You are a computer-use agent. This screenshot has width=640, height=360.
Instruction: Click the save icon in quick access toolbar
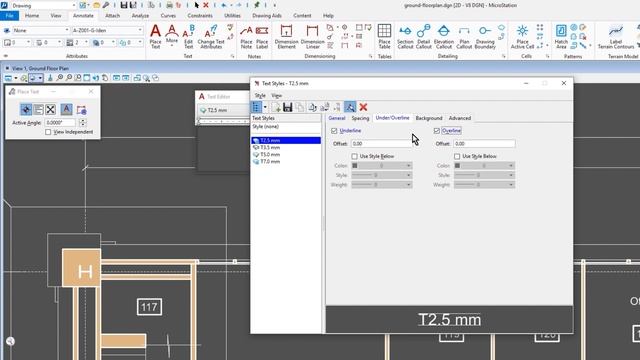point(124,5)
